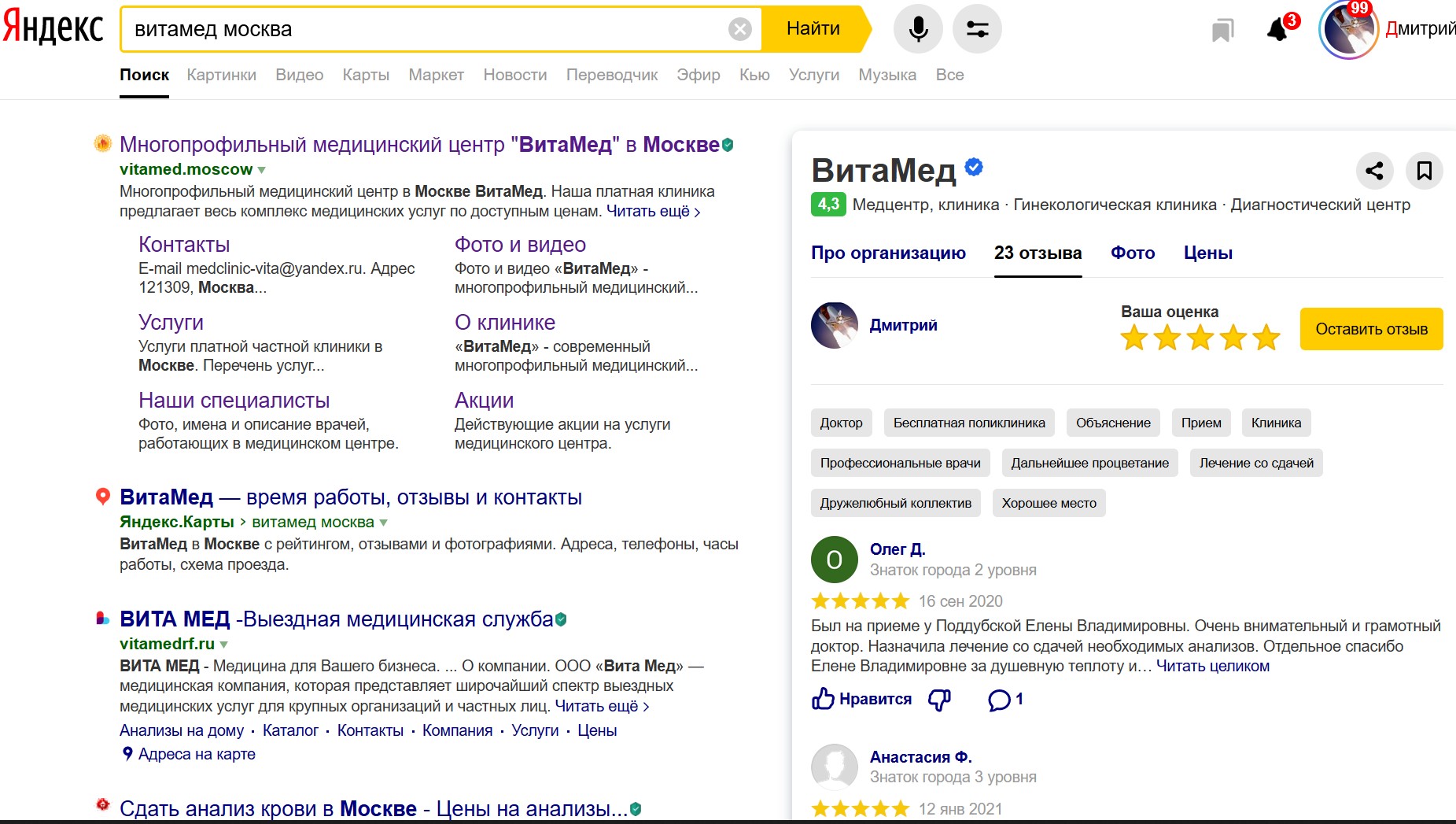Click Адреса на карте link
This screenshot has width=1456, height=824.
197,754
